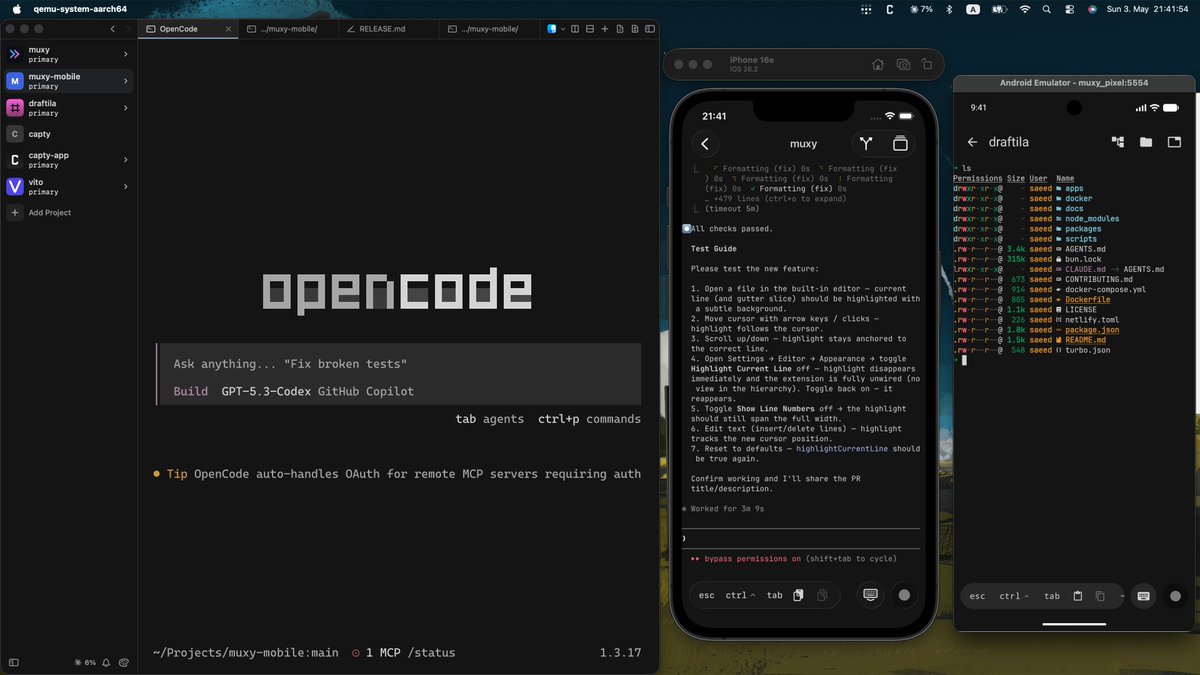1200x675 pixels.
Task: Open the theme icon showing 6%
Action: click(86, 662)
